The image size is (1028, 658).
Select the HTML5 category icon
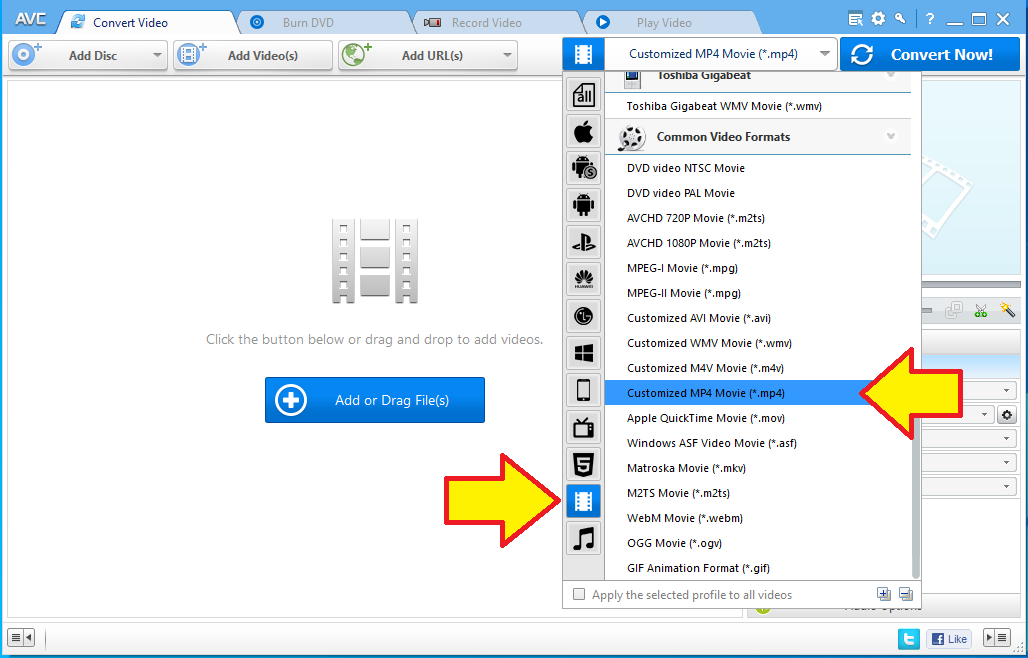point(583,465)
